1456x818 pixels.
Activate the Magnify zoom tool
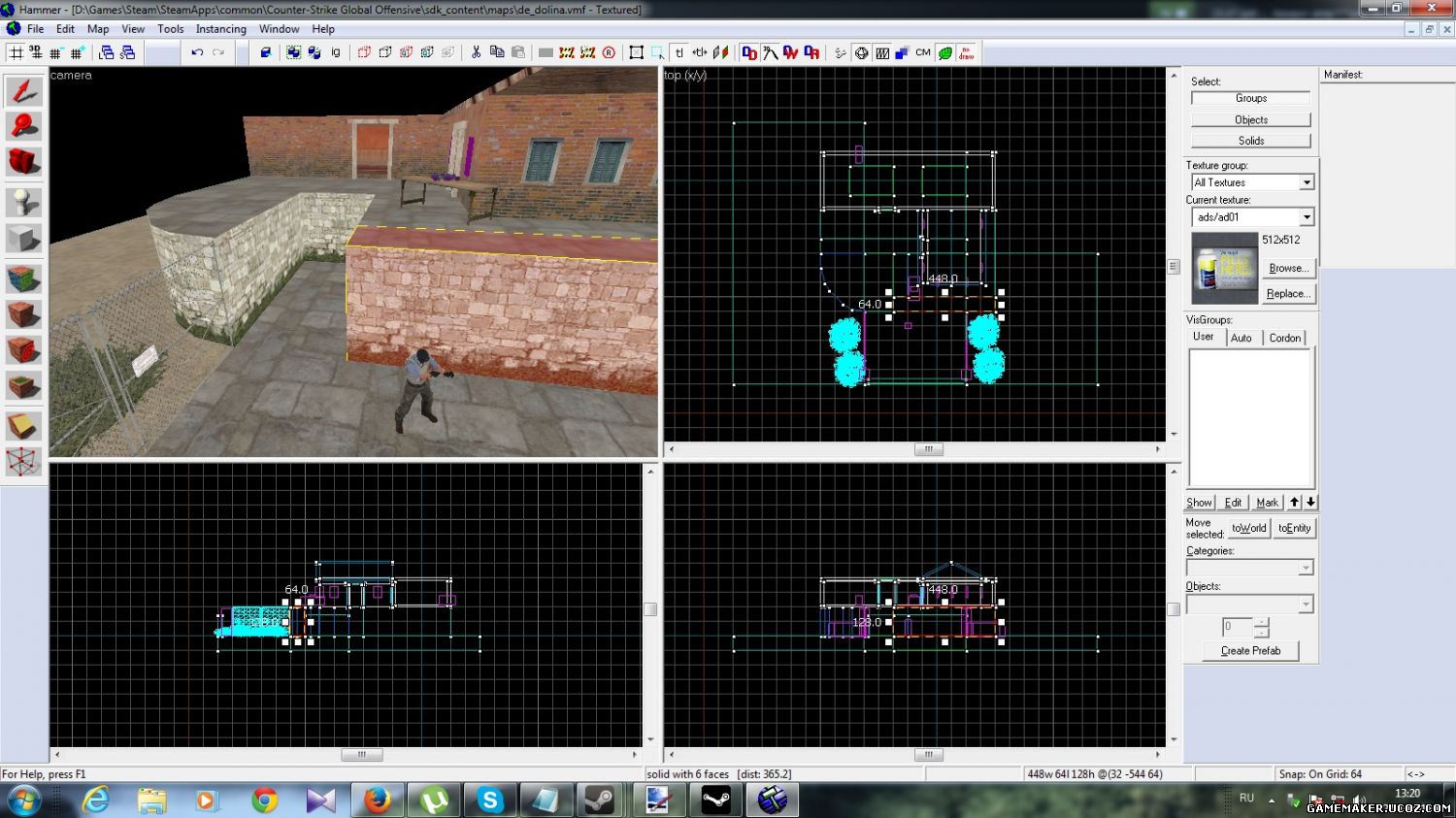click(23, 126)
